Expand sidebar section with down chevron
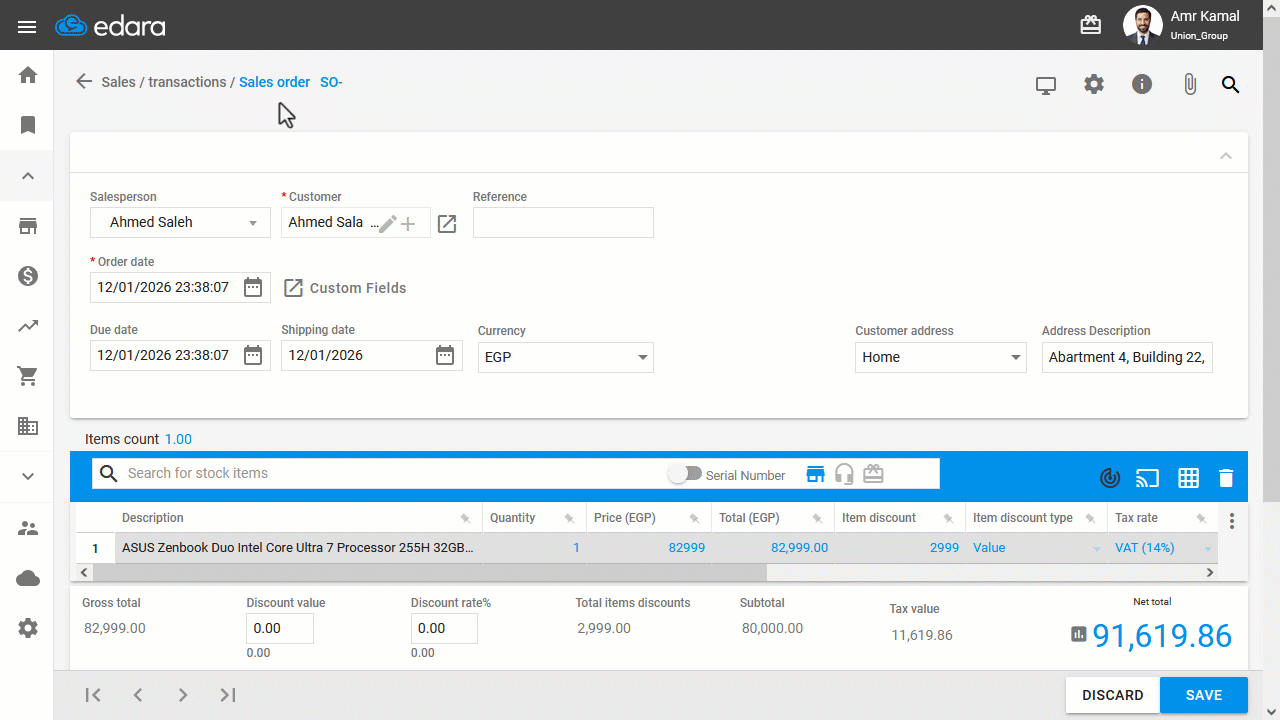 [28, 477]
